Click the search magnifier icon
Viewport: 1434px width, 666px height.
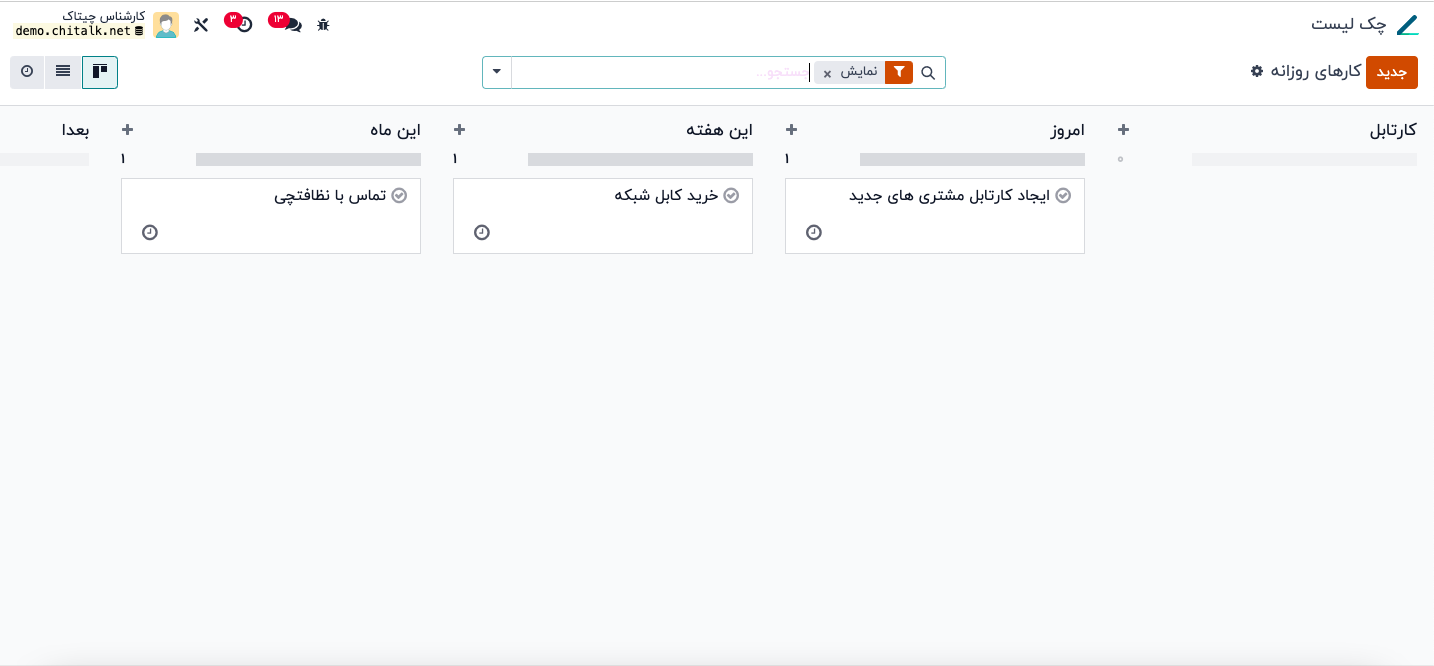(x=928, y=73)
